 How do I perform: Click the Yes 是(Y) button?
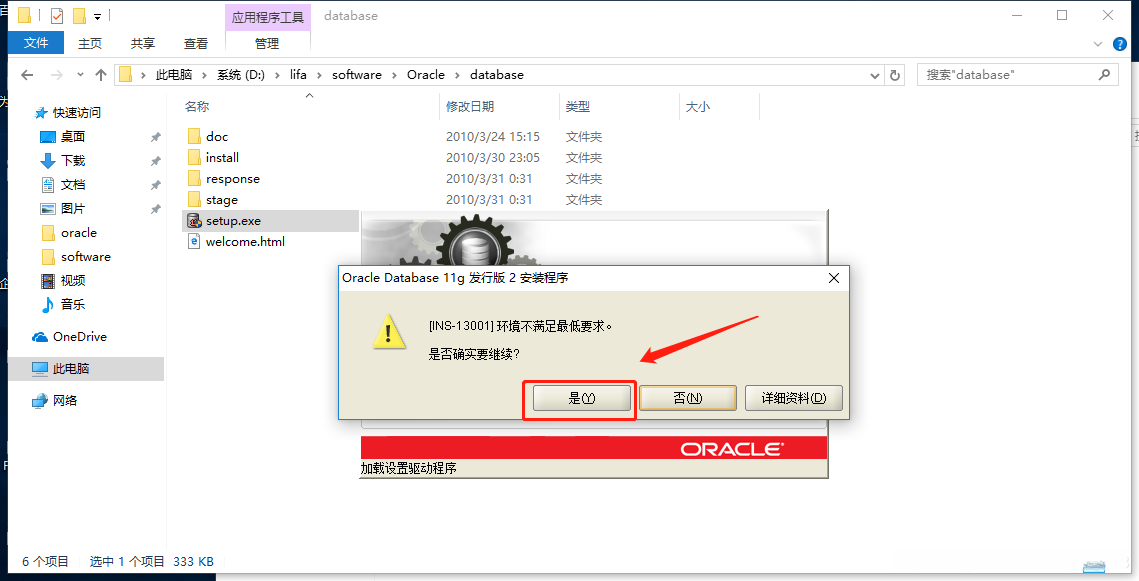coord(581,398)
